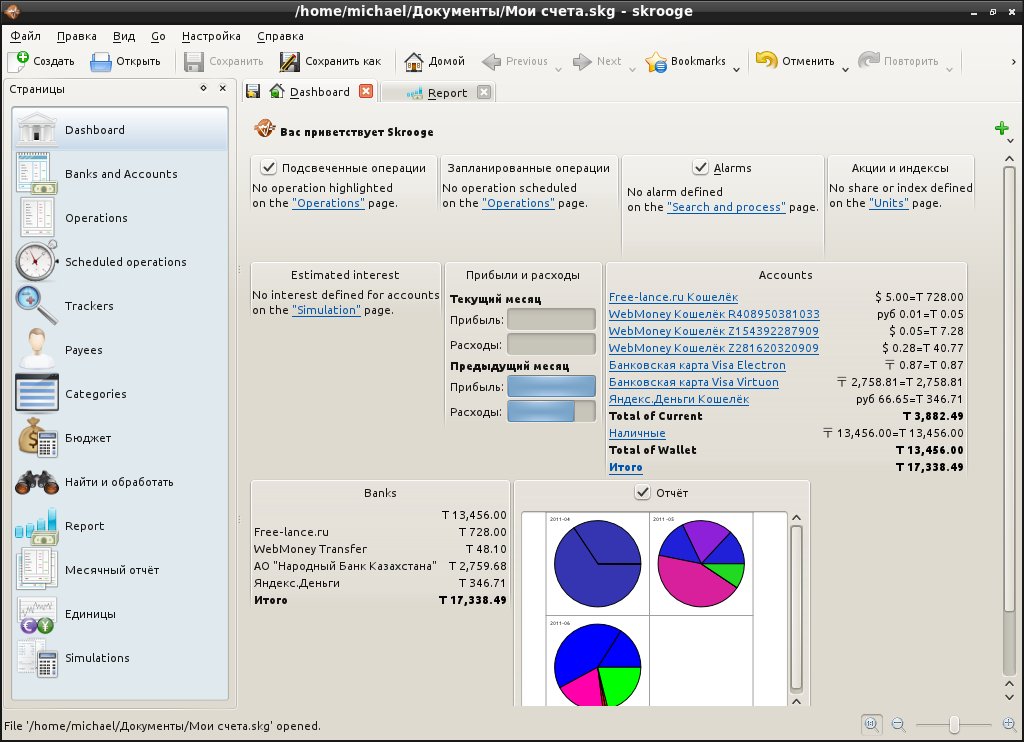Close the Report tab
Viewport: 1024px width, 742px height.
[x=484, y=92]
